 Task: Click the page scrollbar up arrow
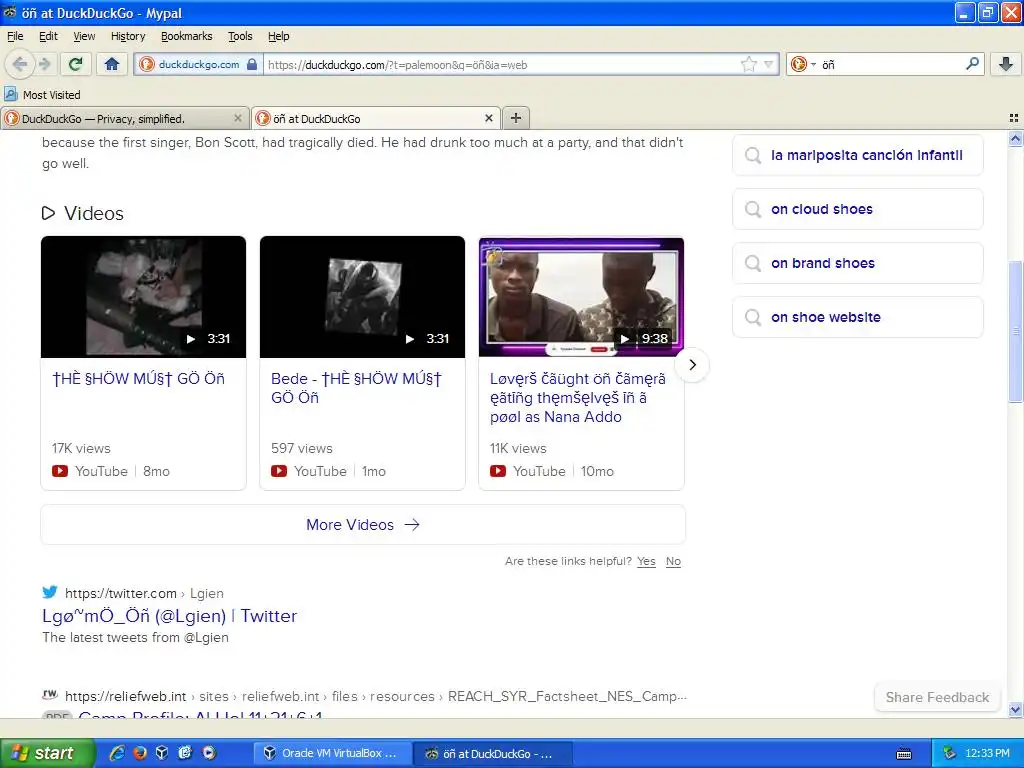click(x=1015, y=138)
